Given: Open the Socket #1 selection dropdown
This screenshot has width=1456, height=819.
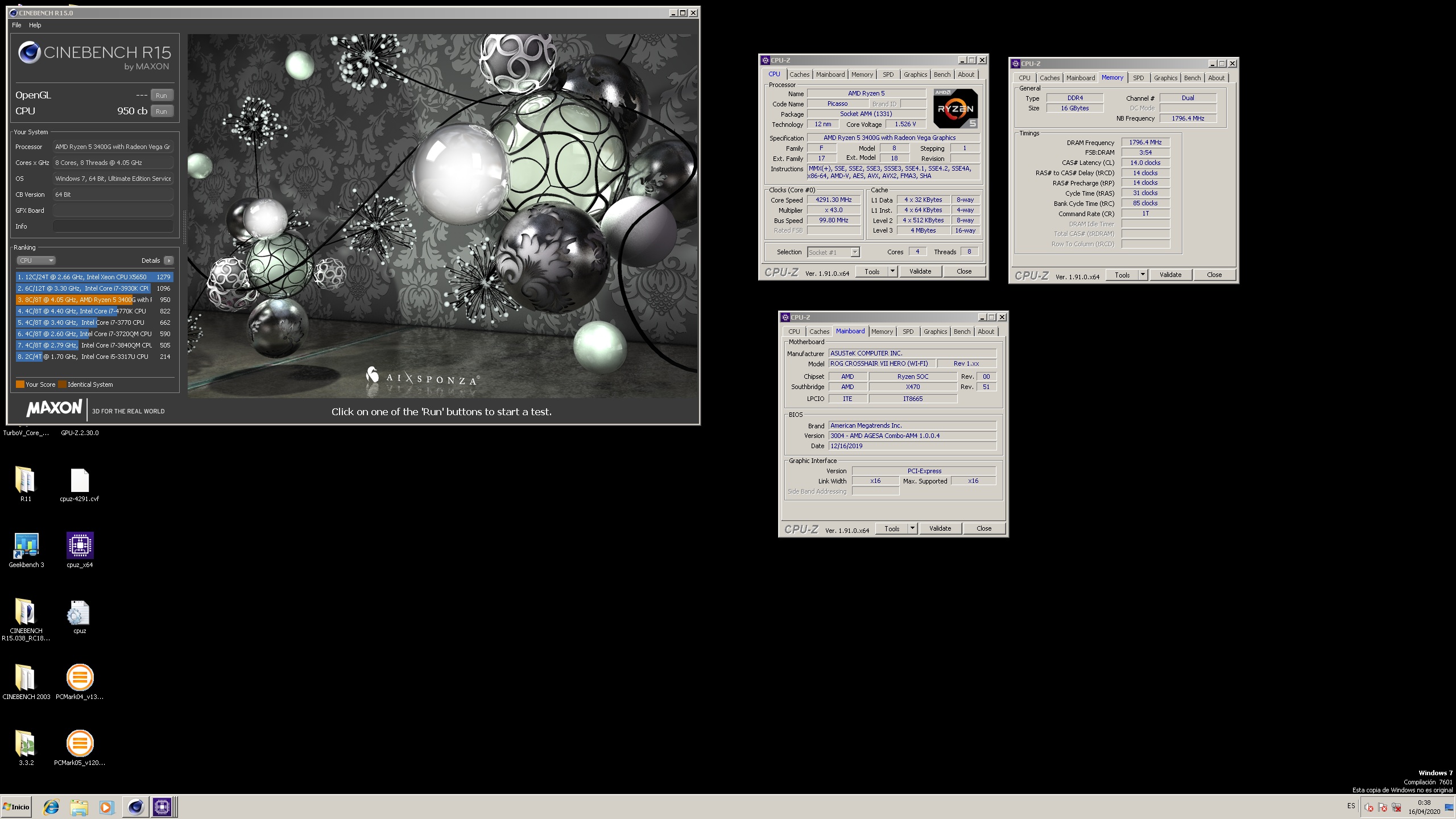Looking at the screenshot, I should (833, 252).
